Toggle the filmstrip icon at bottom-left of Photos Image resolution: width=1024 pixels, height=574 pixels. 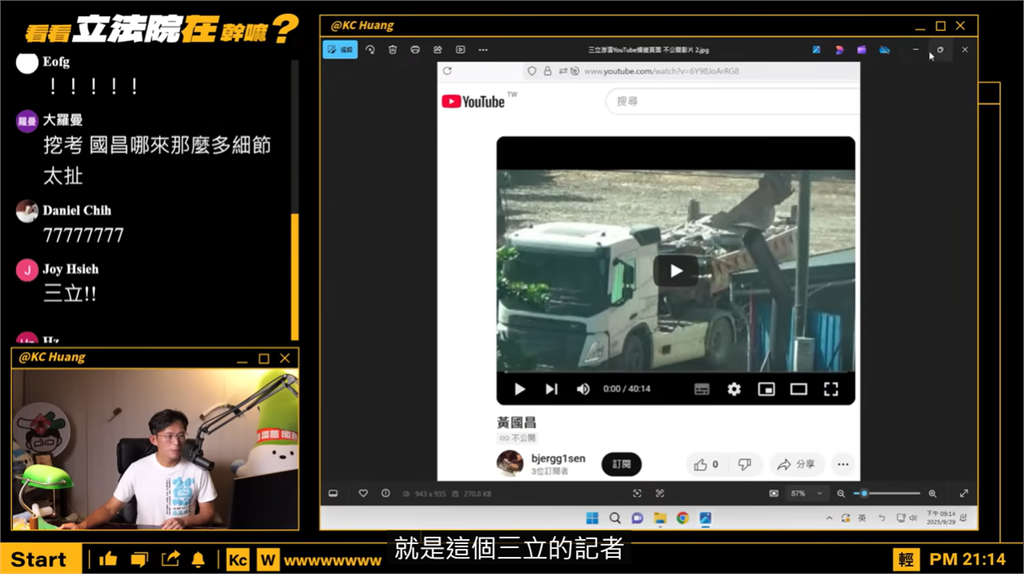(x=333, y=493)
